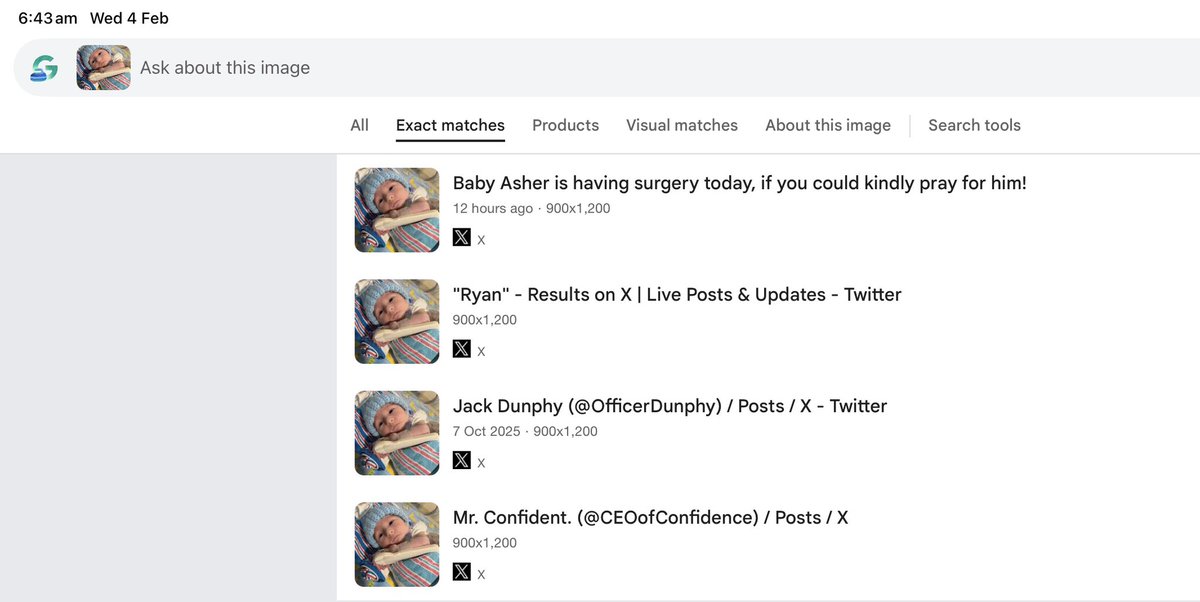Select the Exact matches tab
1200x602 pixels.
tap(450, 125)
